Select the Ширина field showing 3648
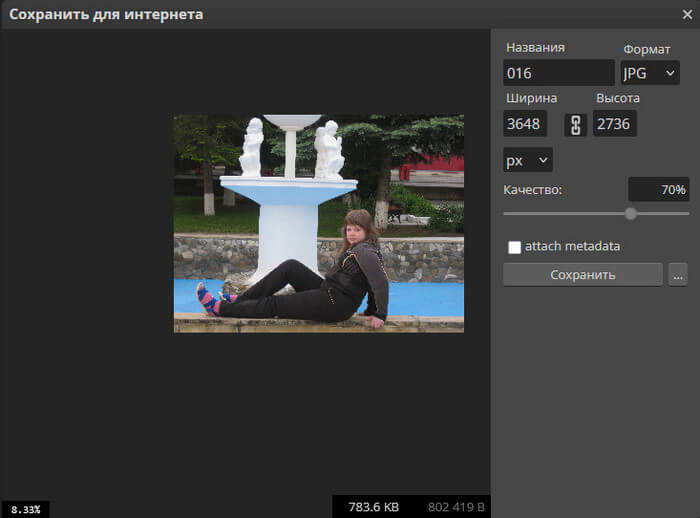This screenshot has width=700, height=518. click(525, 124)
